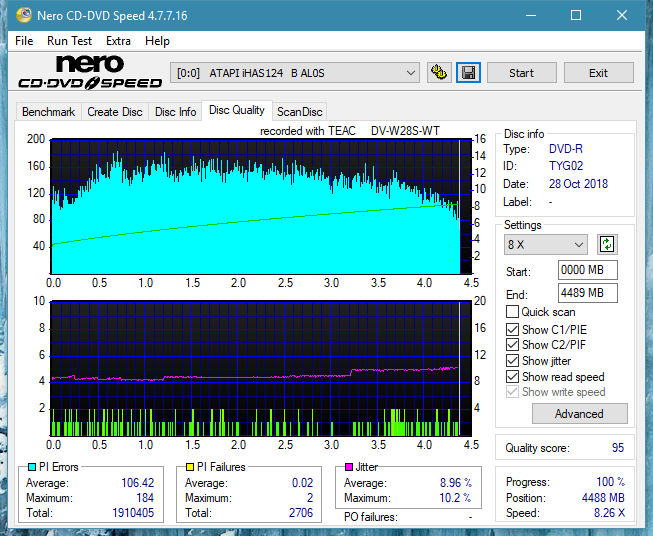Click PI Errors average 106.42
The width and height of the screenshot is (653, 536).
137,483
